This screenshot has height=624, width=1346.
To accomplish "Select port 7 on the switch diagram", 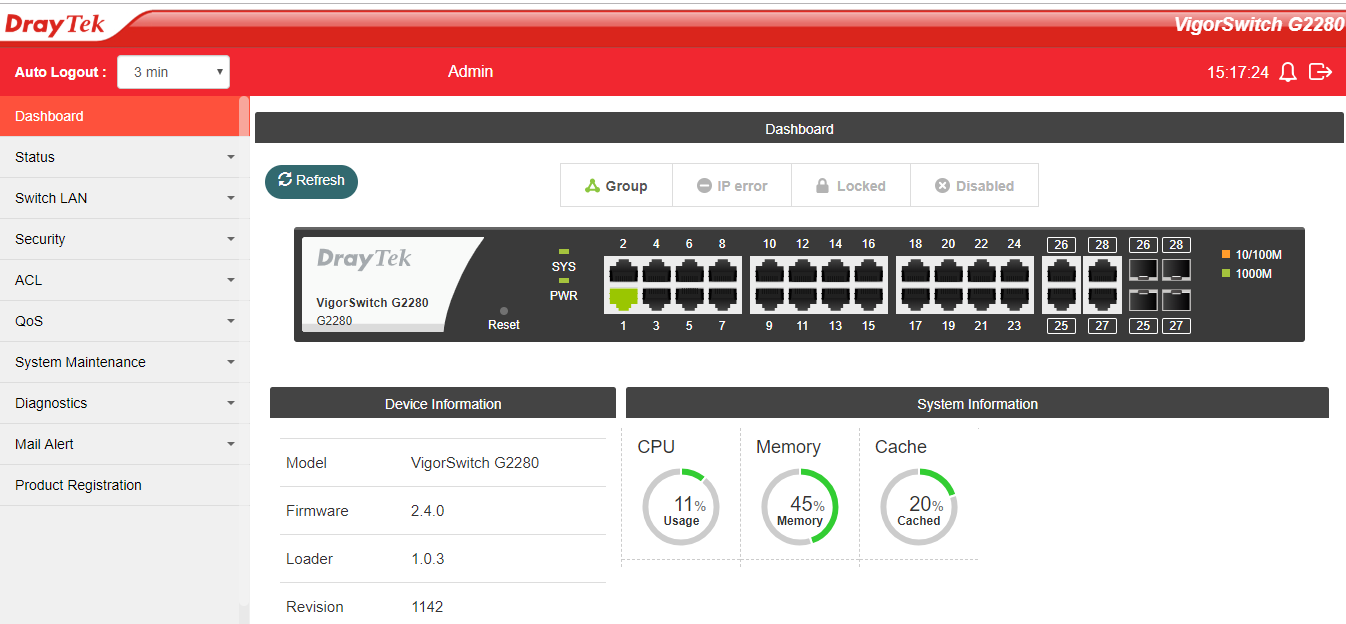I will 722,298.
